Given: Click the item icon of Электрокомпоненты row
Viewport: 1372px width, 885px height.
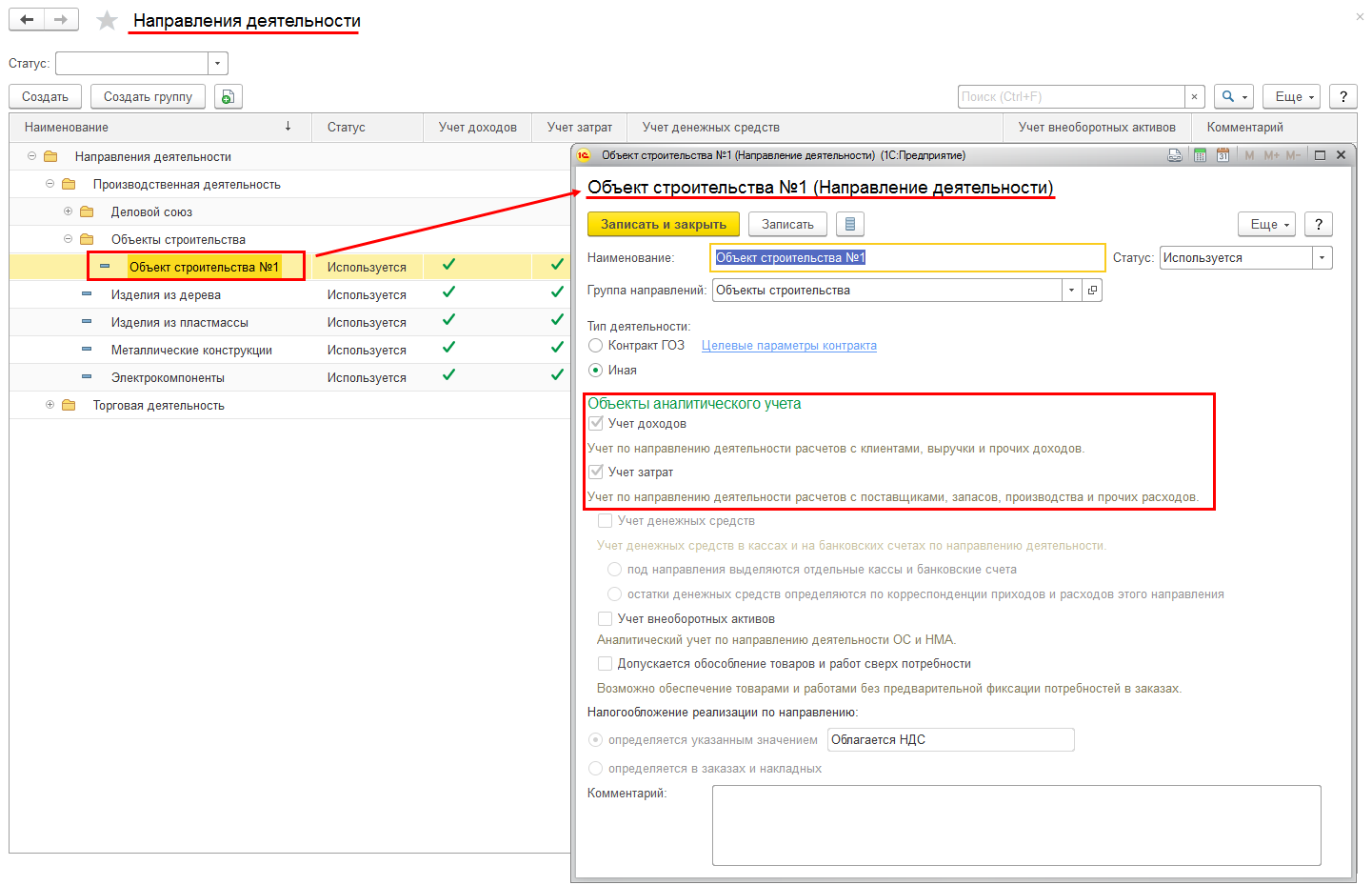Looking at the screenshot, I should pos(87,376).
